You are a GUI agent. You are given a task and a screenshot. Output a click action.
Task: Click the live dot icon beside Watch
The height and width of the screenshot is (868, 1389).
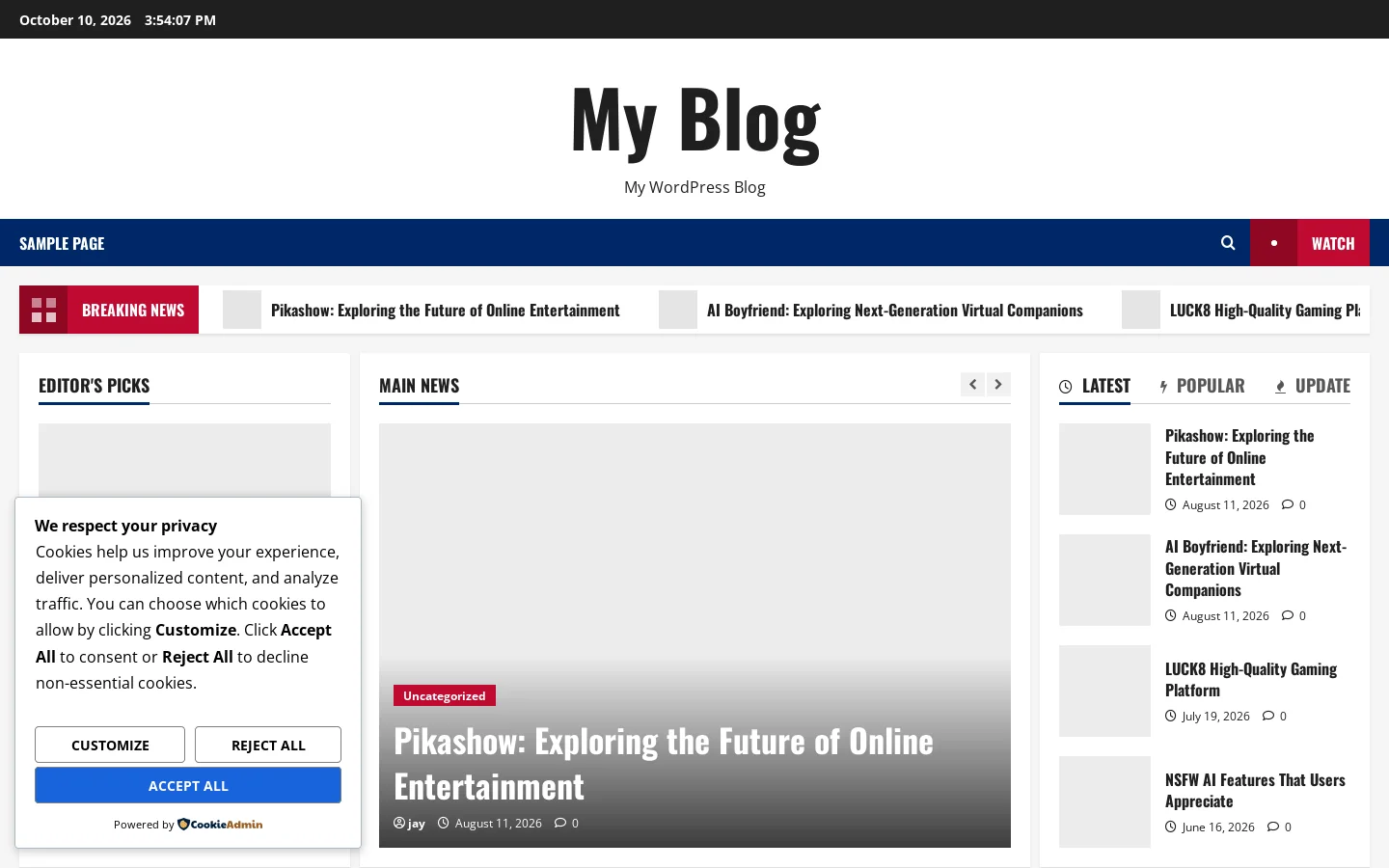tap(1274, 243)
